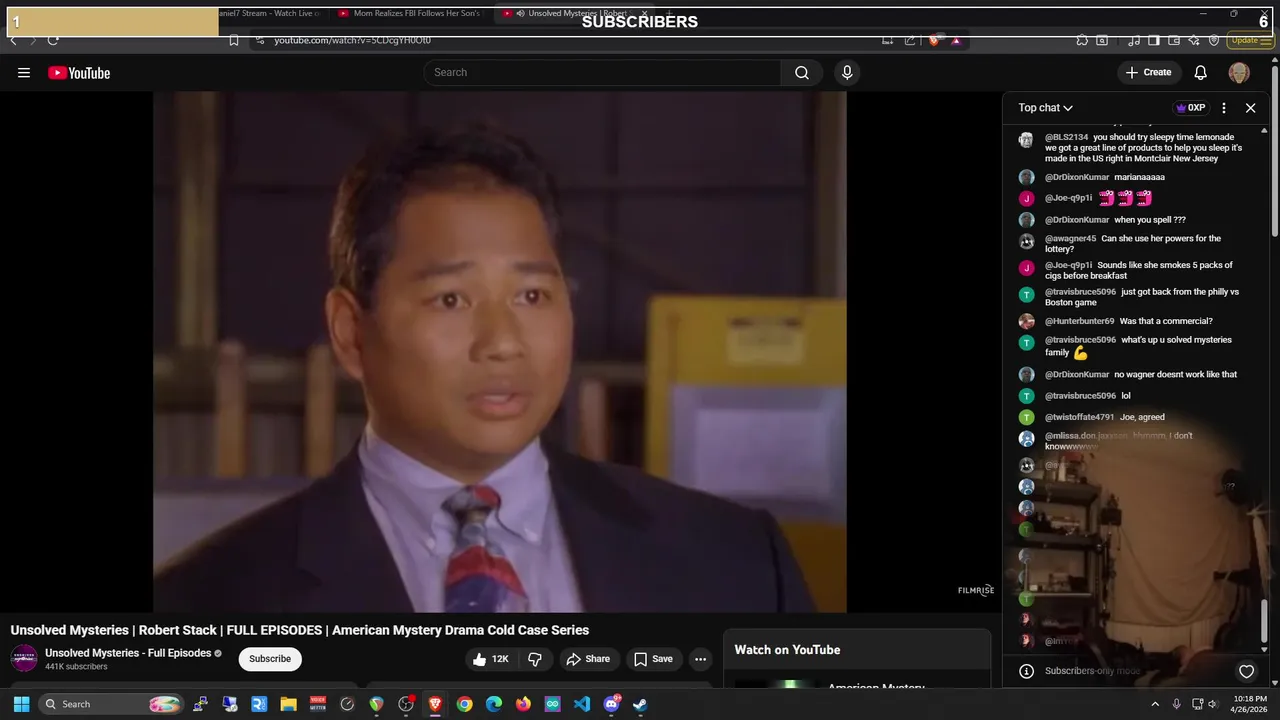Image resolution: width=1280 pixels, height=720 pixels.
Task: Open Windows Start menu
Action: click(x=21, y=704)
